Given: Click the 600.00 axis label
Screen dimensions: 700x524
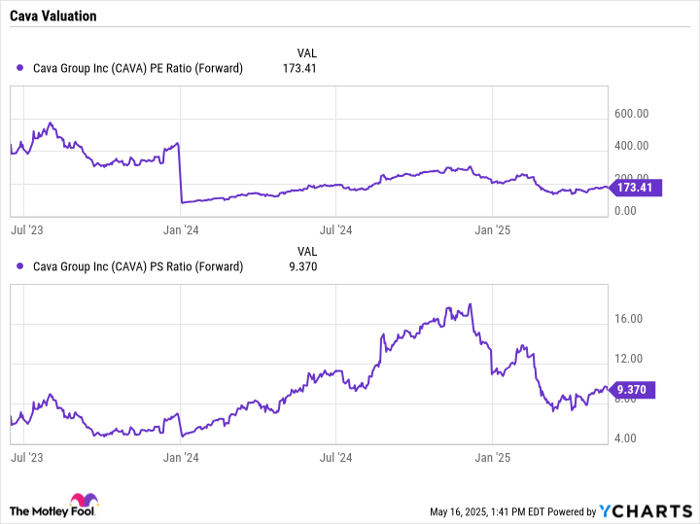Looking at the screenshot, I should point(631,114).
